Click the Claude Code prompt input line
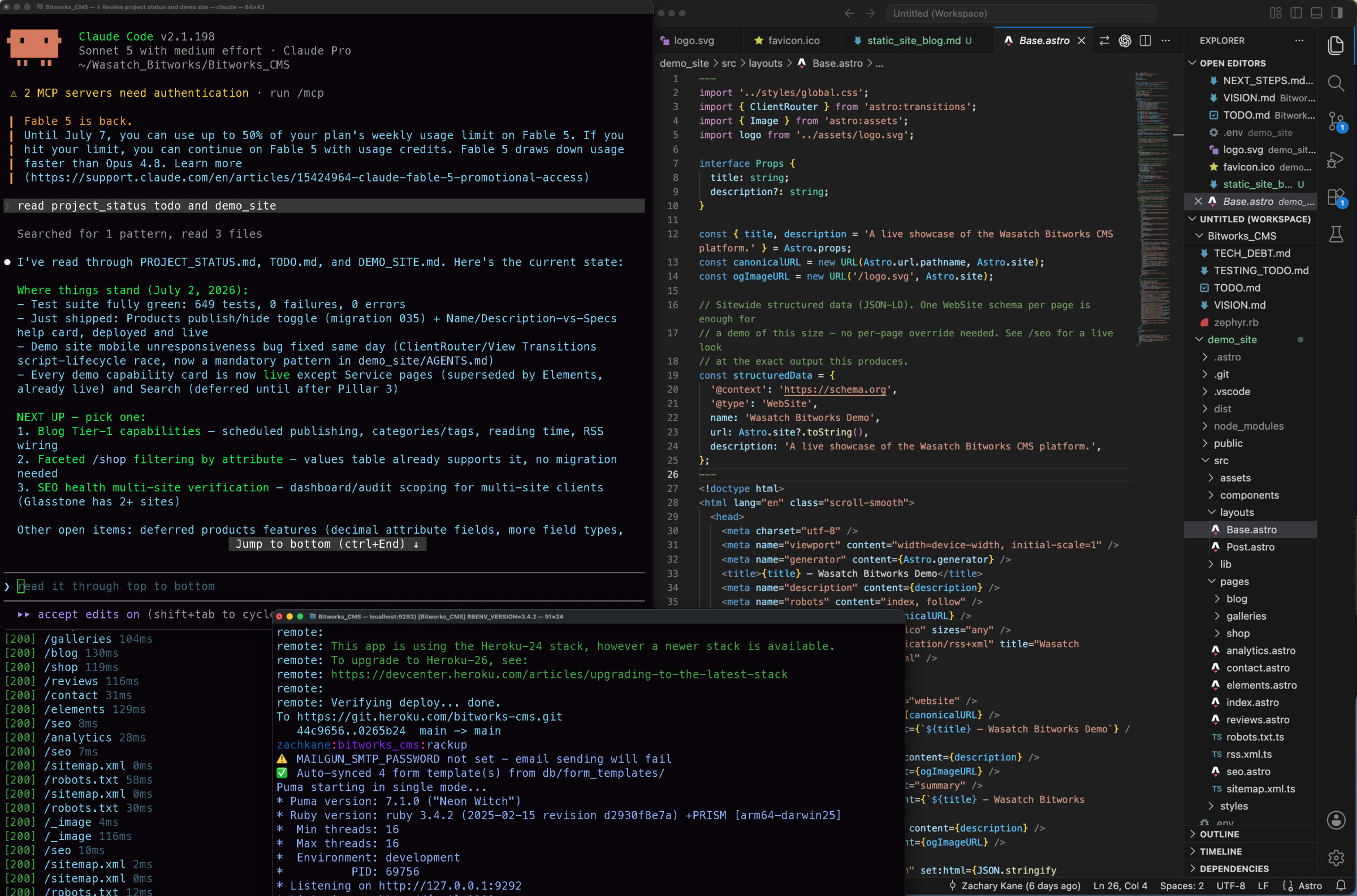Image resolution: width=1357 pixels, height=896 pixels. click(324, 586)
